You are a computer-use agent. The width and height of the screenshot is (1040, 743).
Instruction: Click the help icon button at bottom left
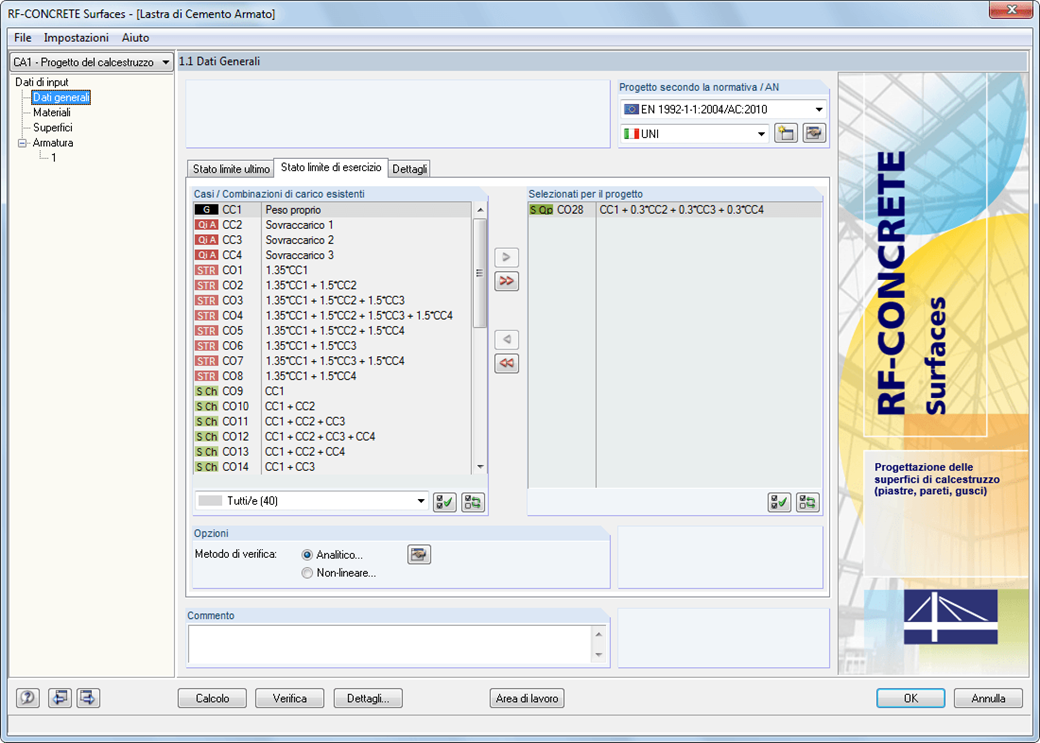click(27, 698)
